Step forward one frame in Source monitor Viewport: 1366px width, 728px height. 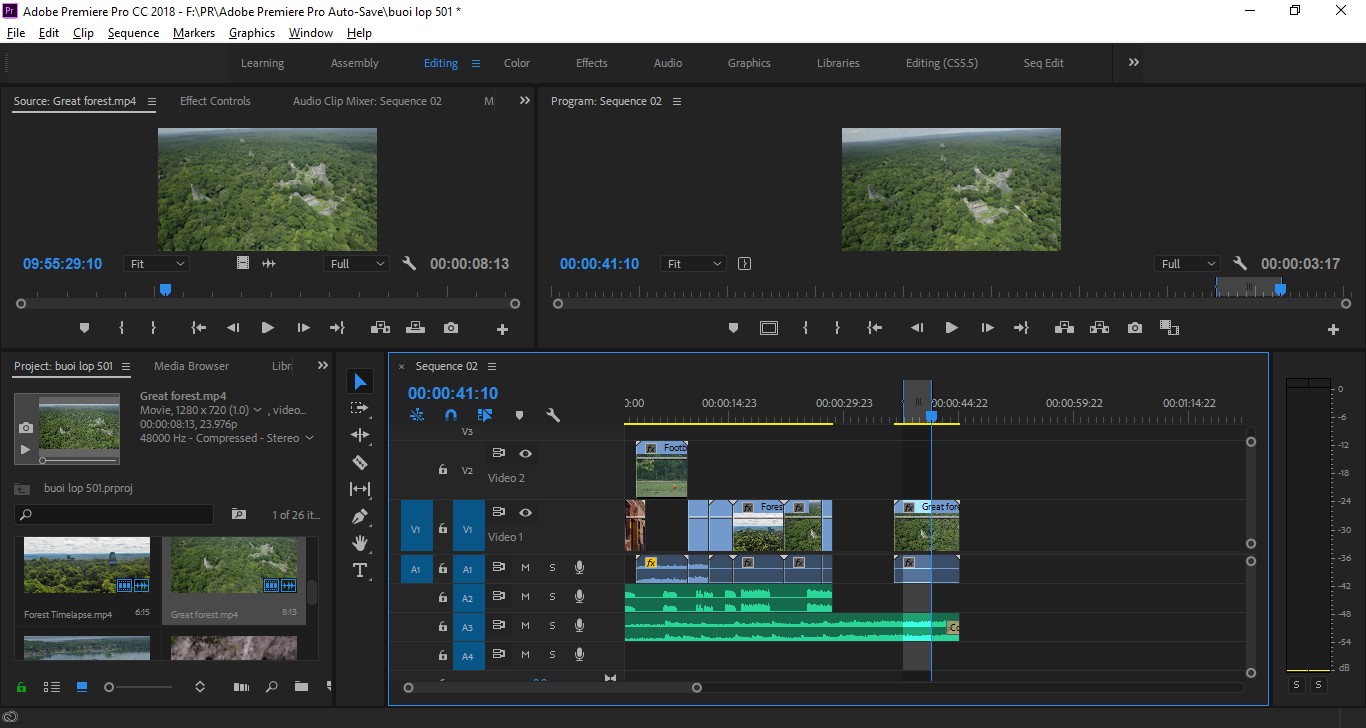[303, 328]
